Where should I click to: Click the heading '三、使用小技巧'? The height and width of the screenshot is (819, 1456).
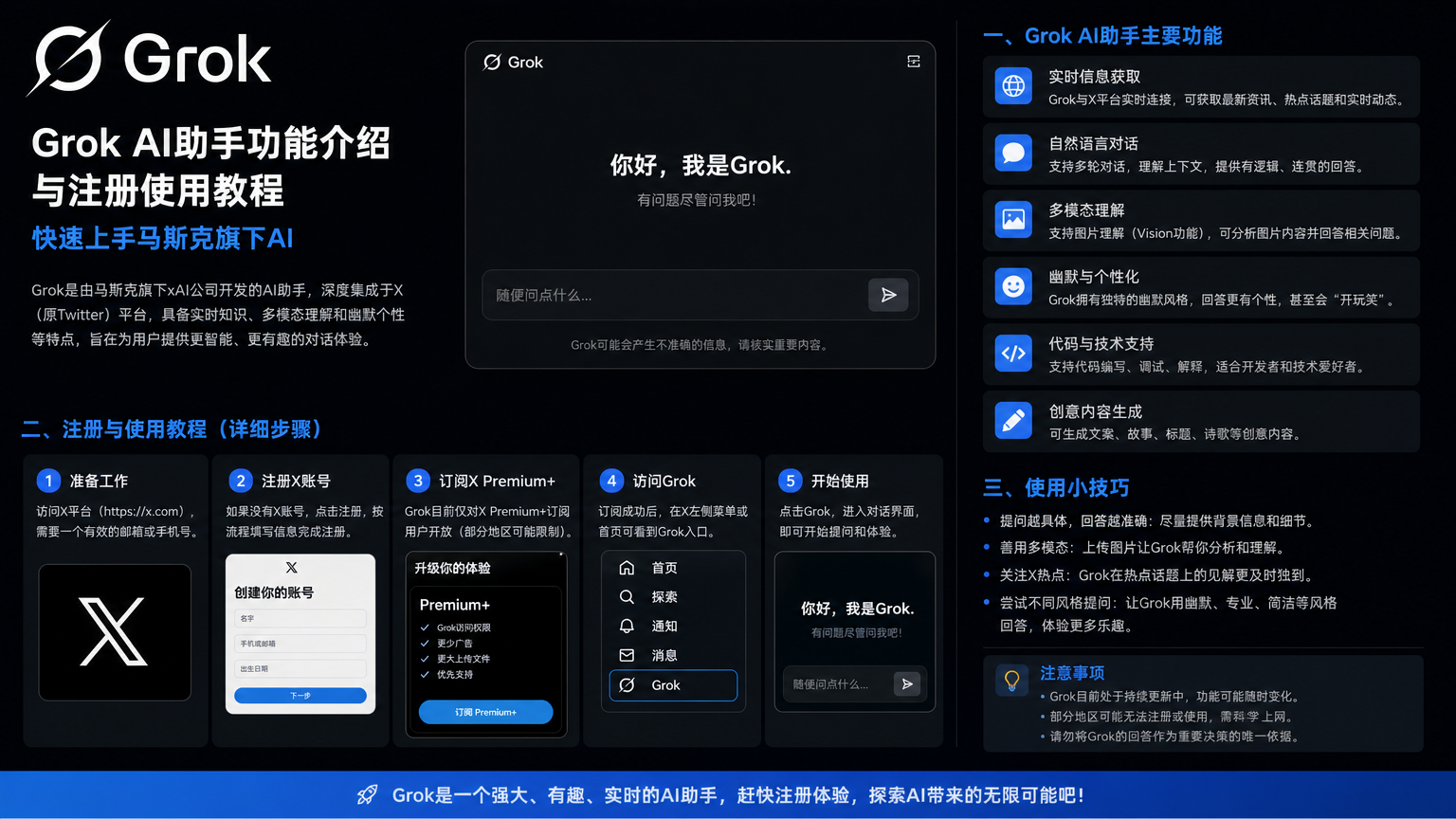pyautogui.click(x=1056, y=488)
